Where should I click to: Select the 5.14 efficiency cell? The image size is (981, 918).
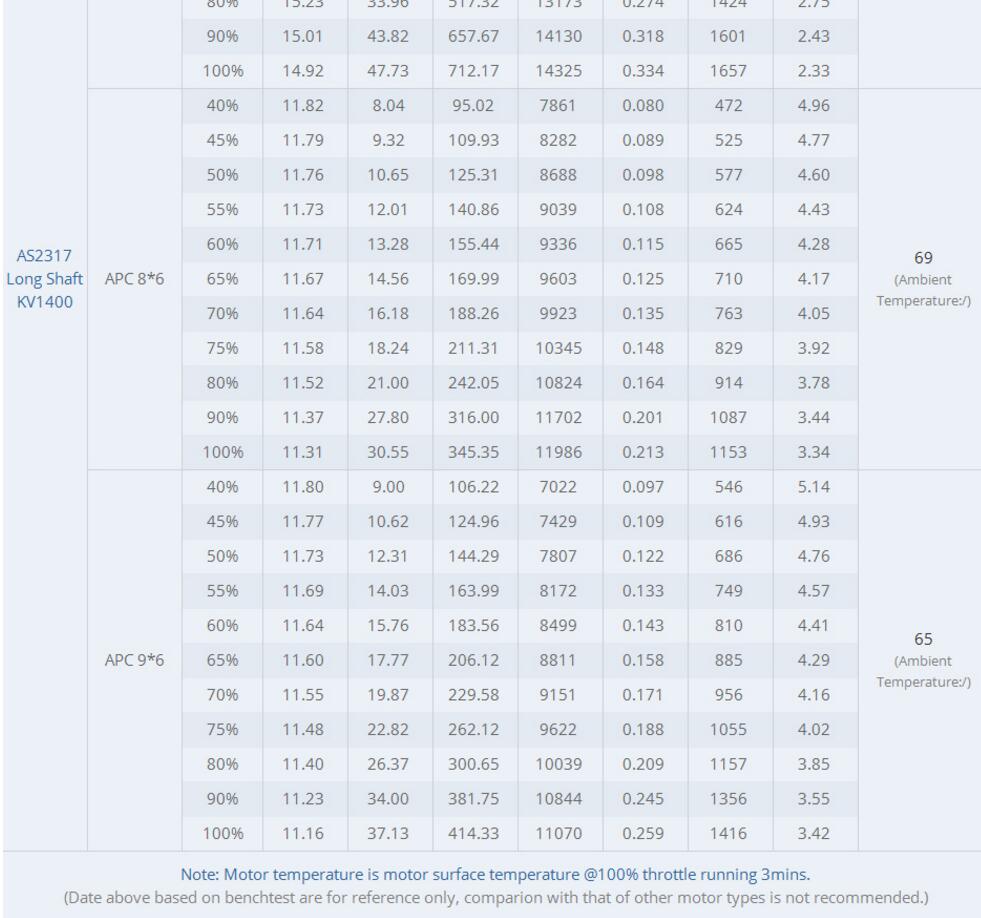point(815,487)
